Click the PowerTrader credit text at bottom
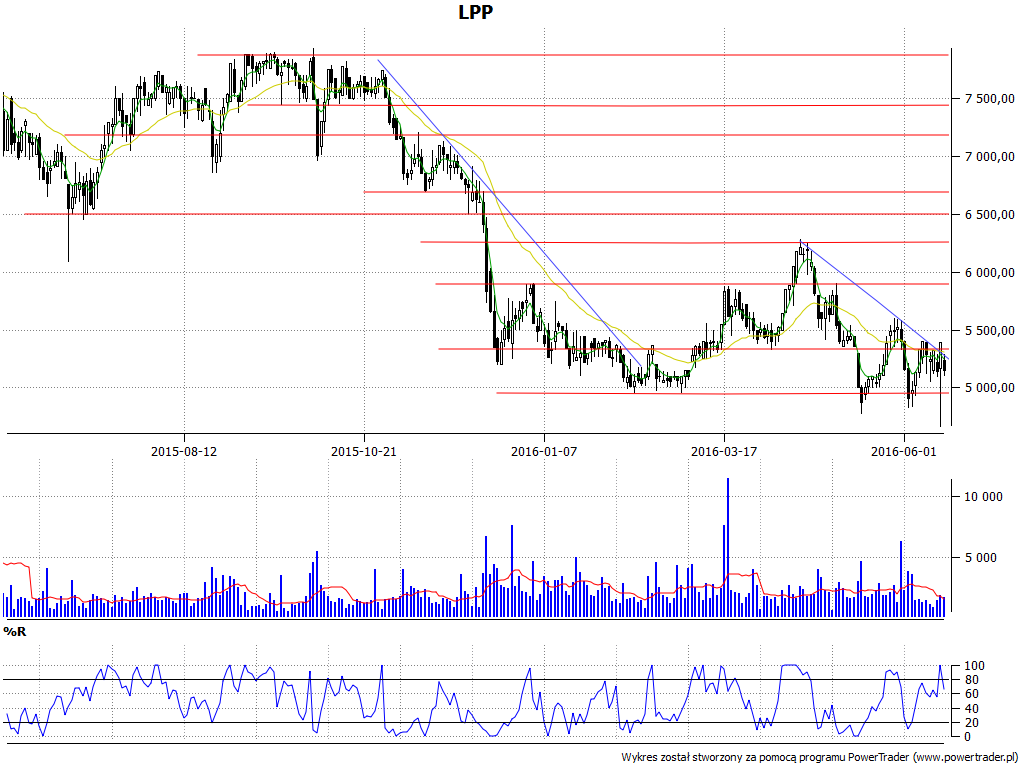The image size is (1024, 768). tap(821, 758)
